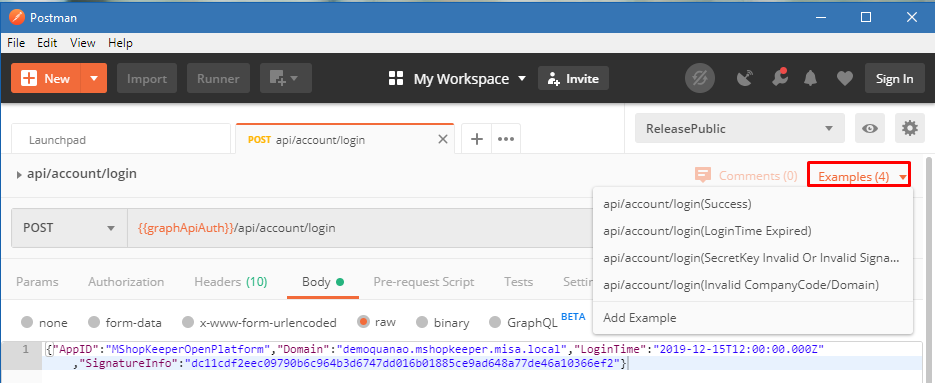Click line number 1 in the editor
935x383 pixels.
(25, 350)
